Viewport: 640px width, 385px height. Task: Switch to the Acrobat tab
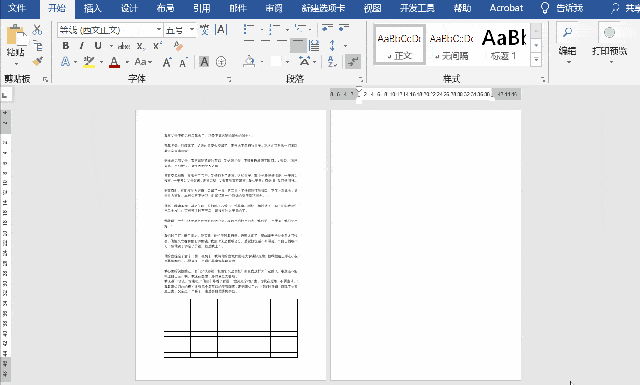click(506, 8)
